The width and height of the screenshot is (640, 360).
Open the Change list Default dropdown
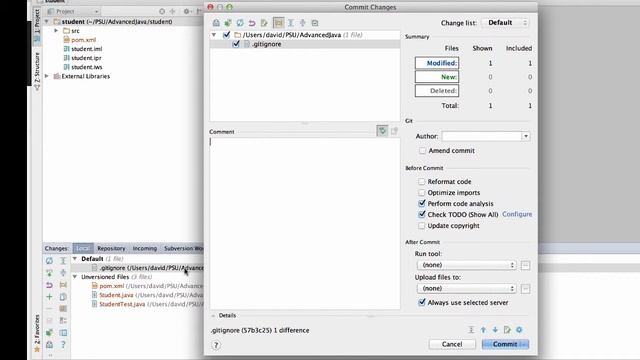(505, 23)
